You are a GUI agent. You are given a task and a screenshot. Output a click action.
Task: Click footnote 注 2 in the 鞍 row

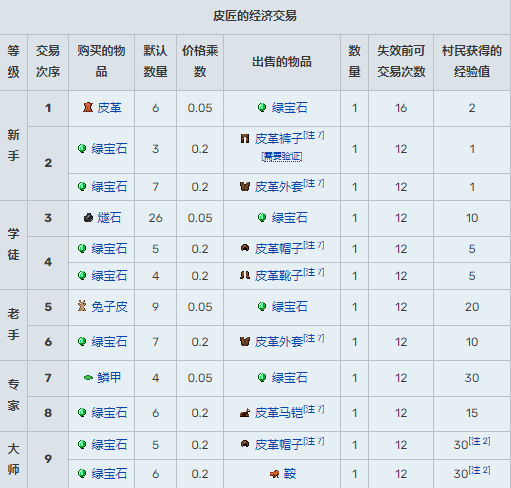[479, 470]
